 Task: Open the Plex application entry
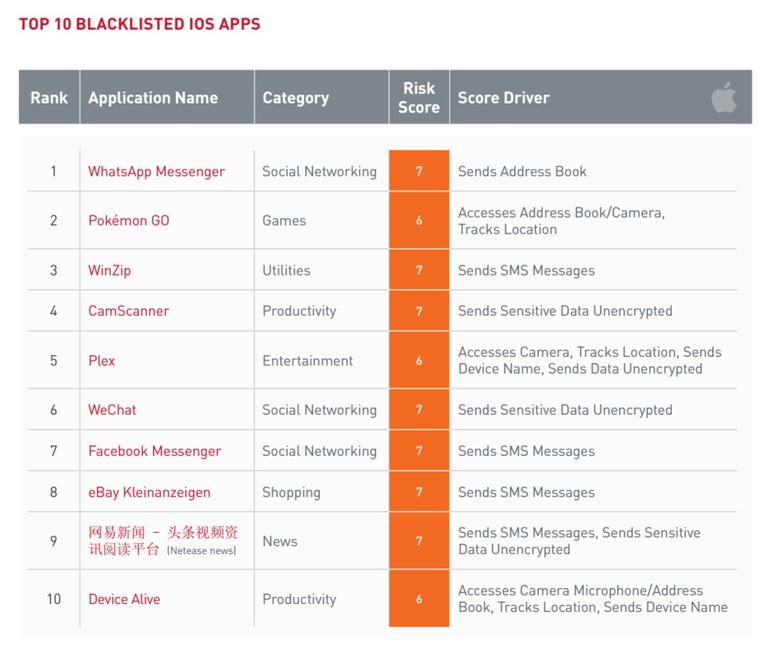(x=101, y=361)
